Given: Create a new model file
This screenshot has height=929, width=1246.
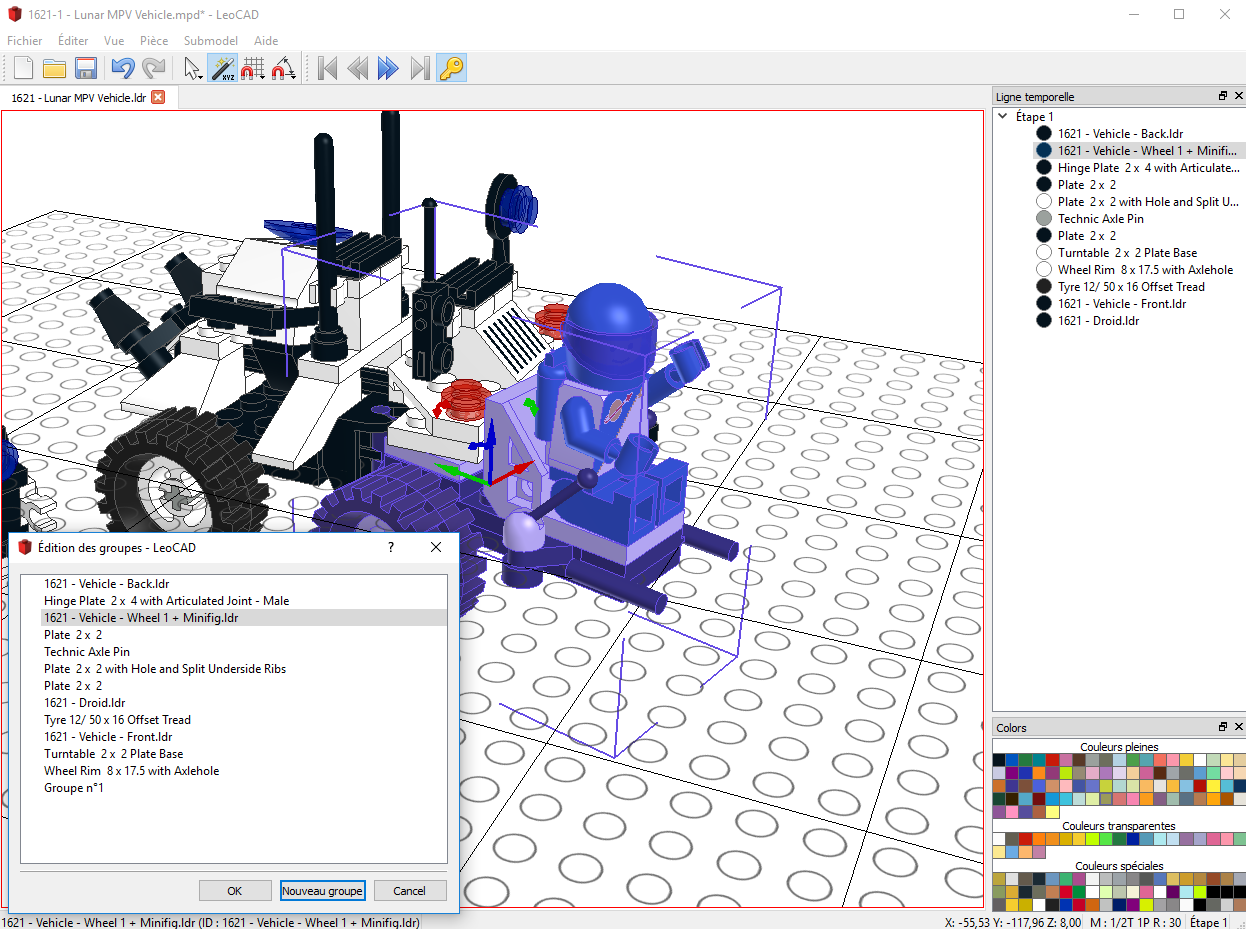Looking at the screenshot, I should click(23, 68).
